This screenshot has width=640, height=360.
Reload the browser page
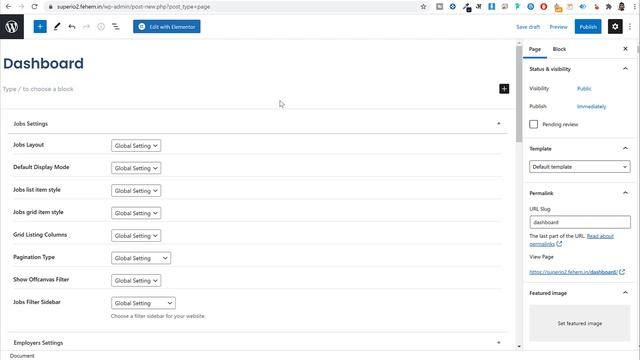35,7
